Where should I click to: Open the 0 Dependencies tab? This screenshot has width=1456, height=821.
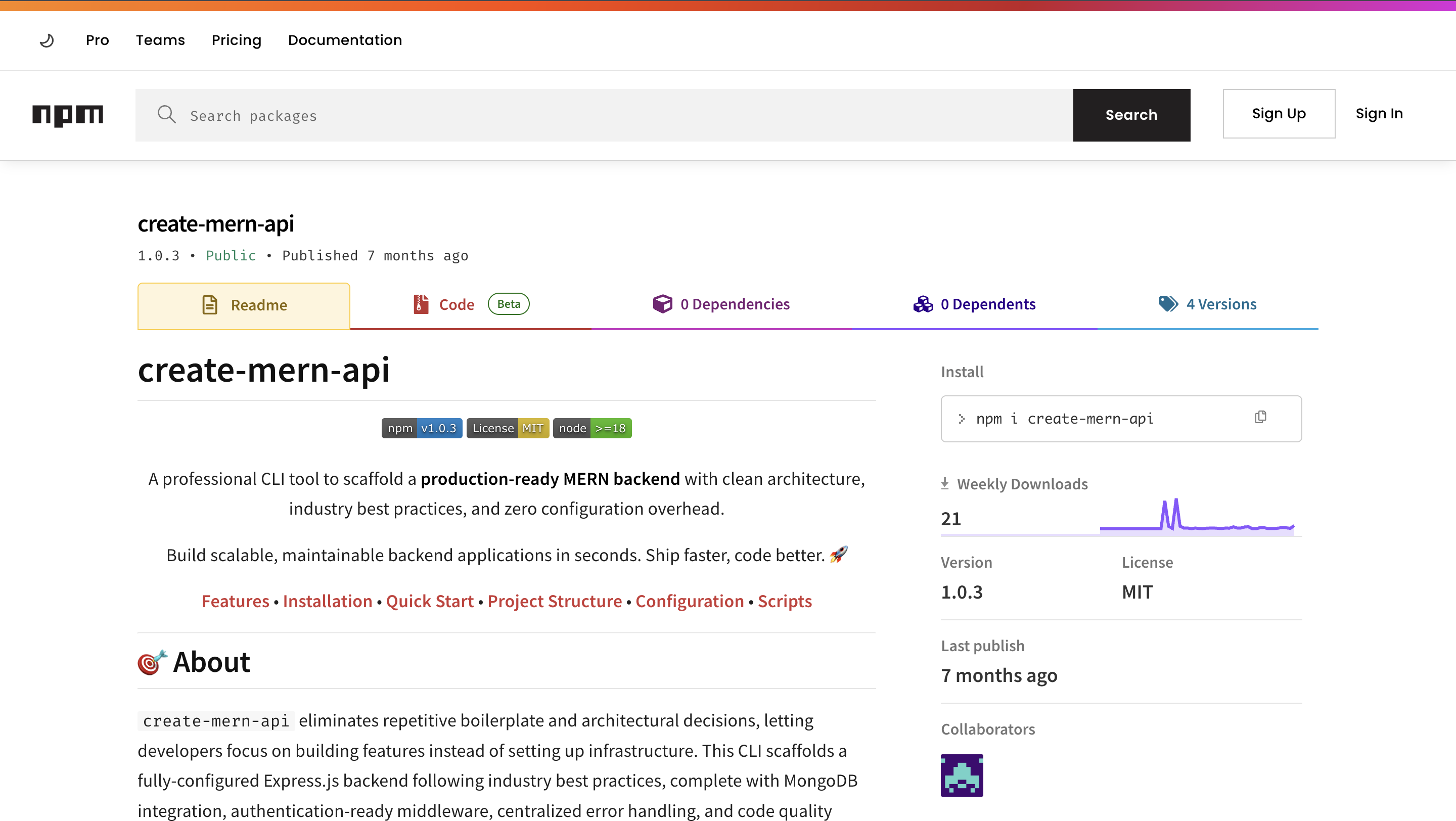pos(721,304)
